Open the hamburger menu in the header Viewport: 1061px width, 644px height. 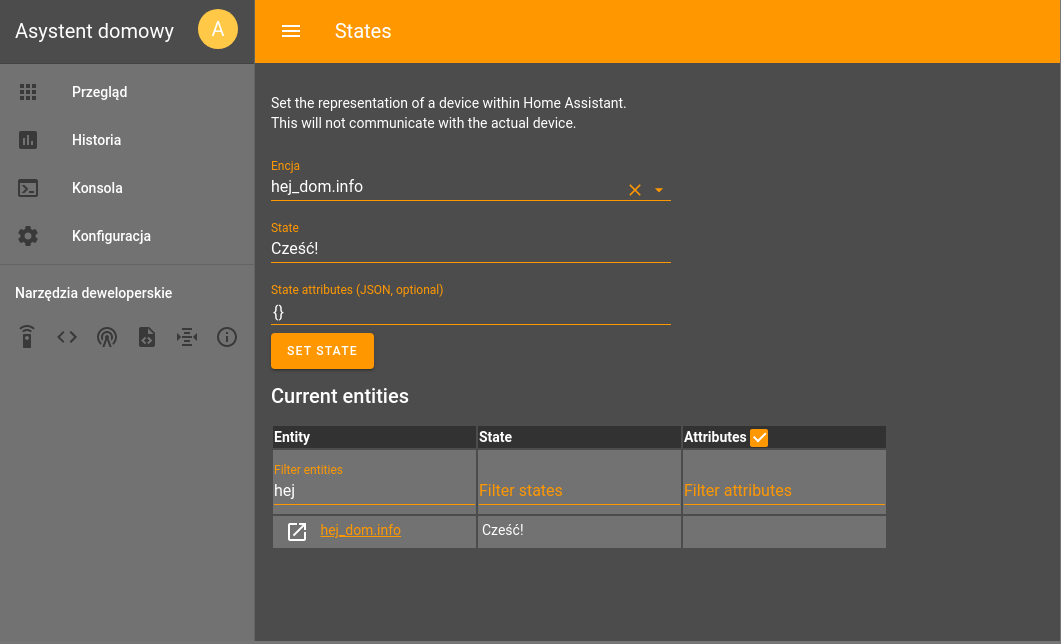click(x=291, y=31)
